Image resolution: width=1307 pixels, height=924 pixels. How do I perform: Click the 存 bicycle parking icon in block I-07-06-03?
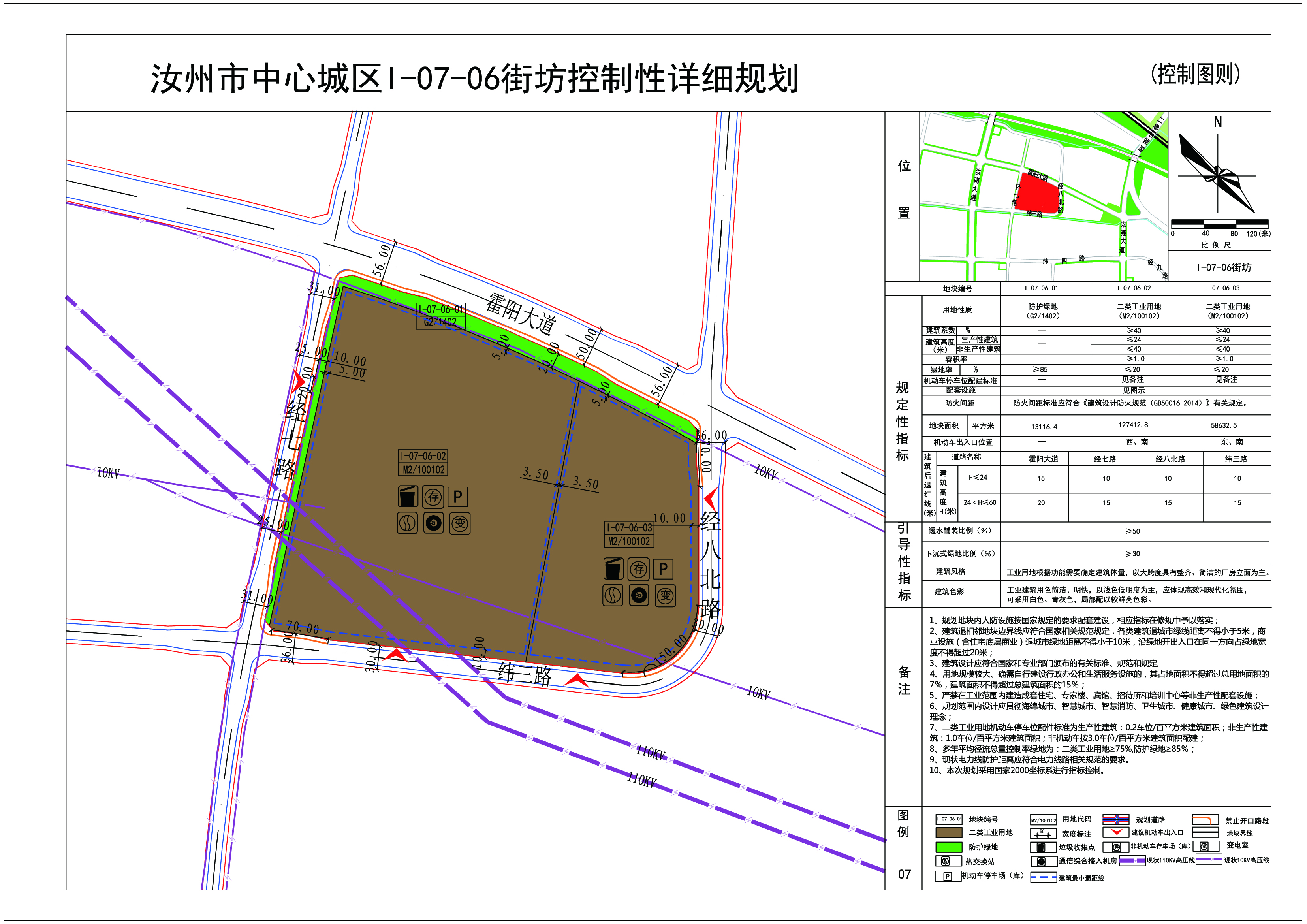639,569
